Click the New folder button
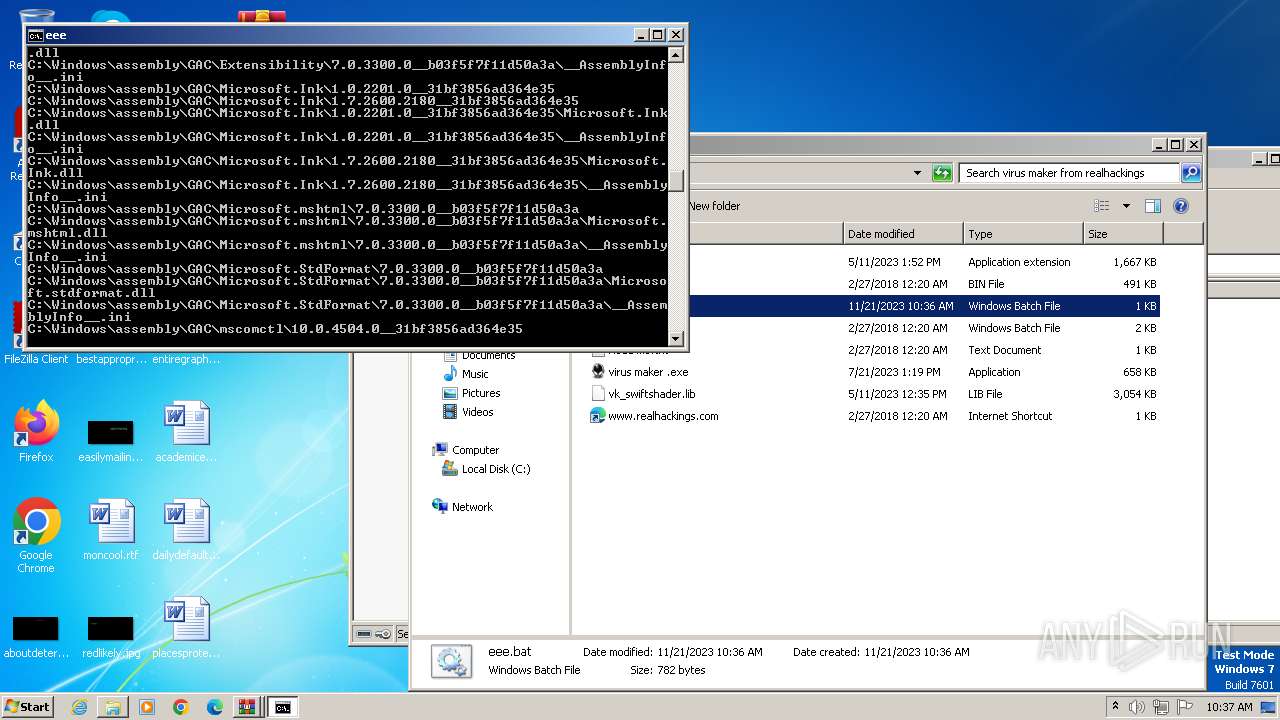The height and width of the screenshot is (720, 1280). 714,206
